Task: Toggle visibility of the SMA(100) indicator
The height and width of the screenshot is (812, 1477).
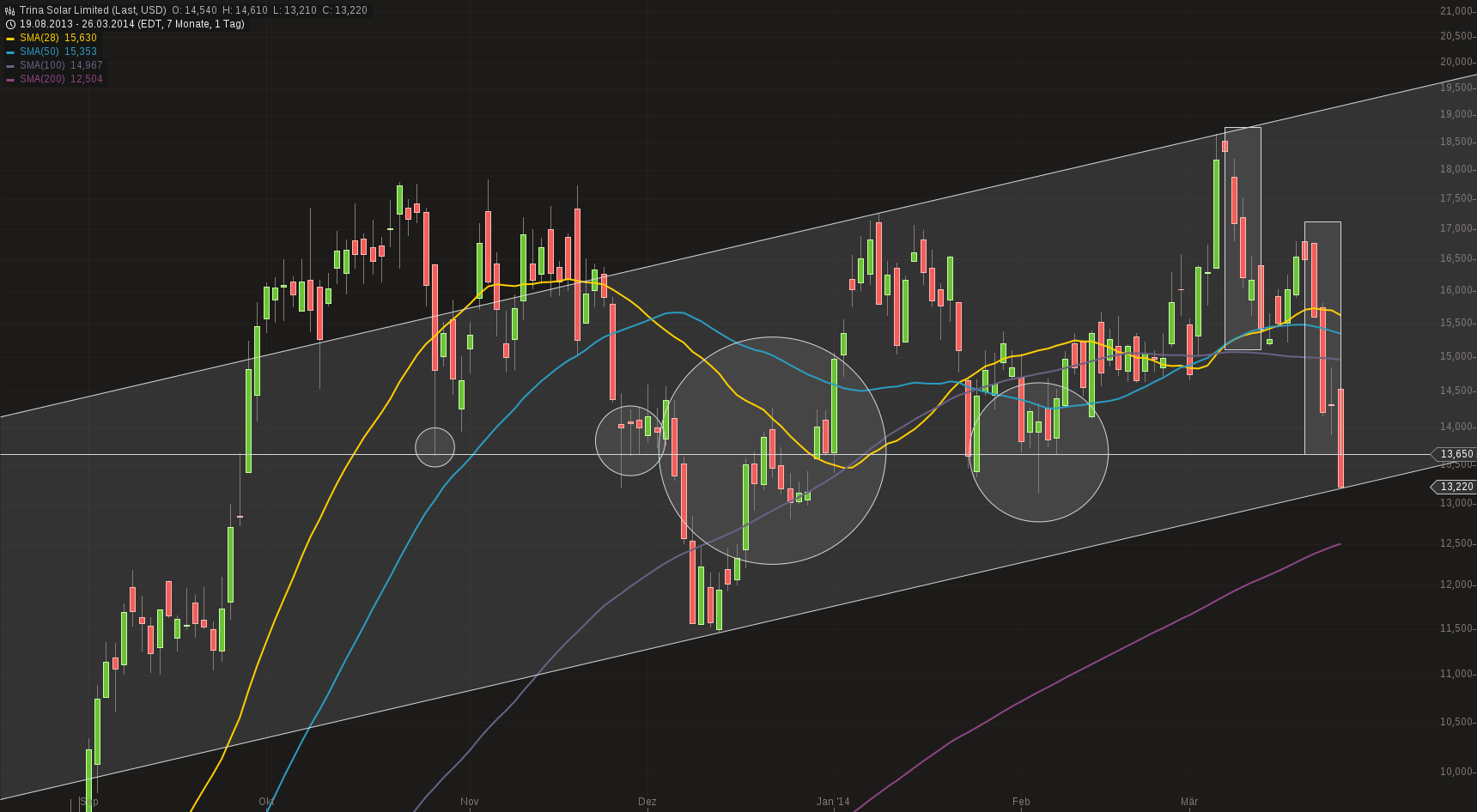Action: point(41,65)
